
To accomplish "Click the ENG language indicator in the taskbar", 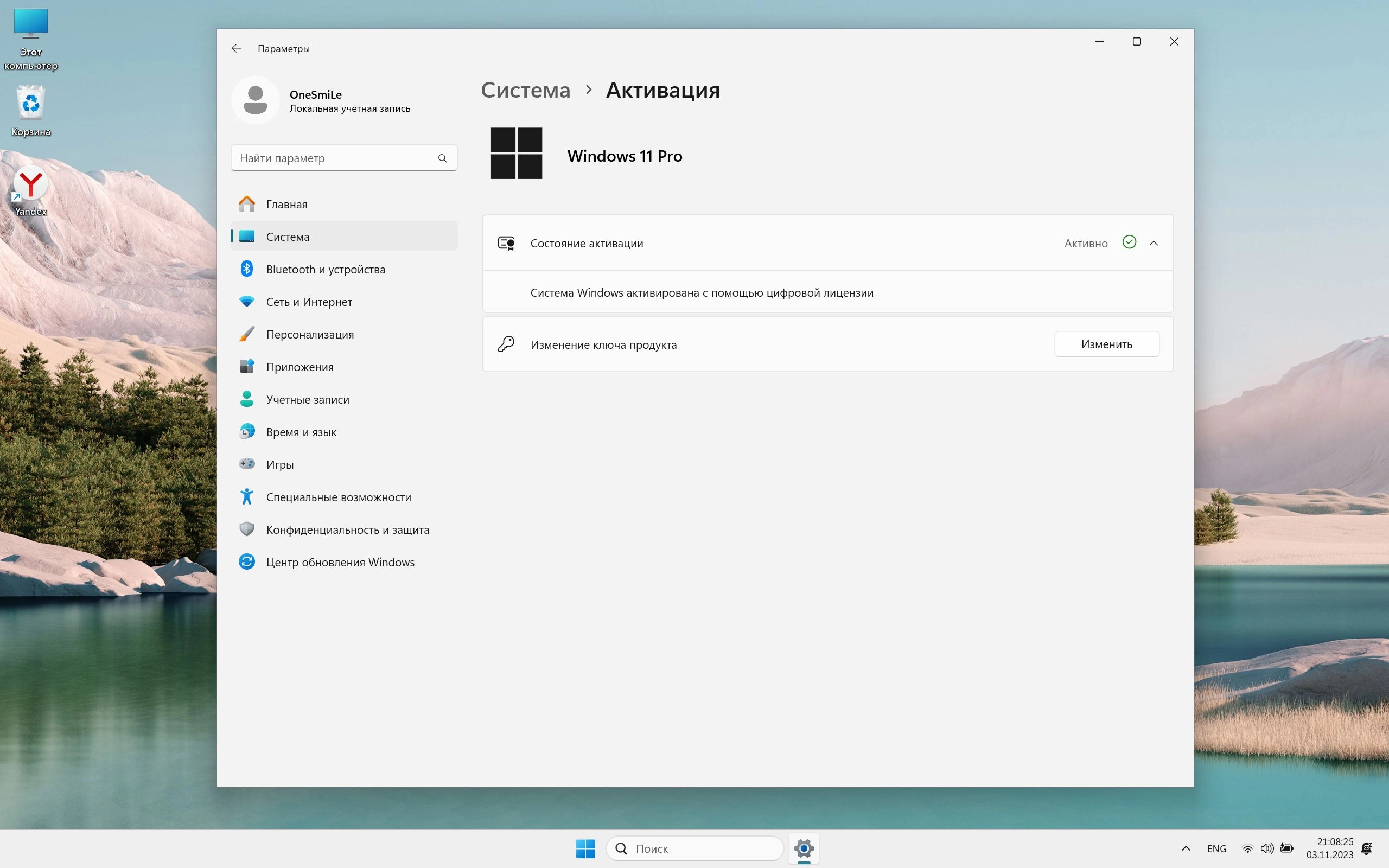I will pyautogui.click(x=1216, y=848).
